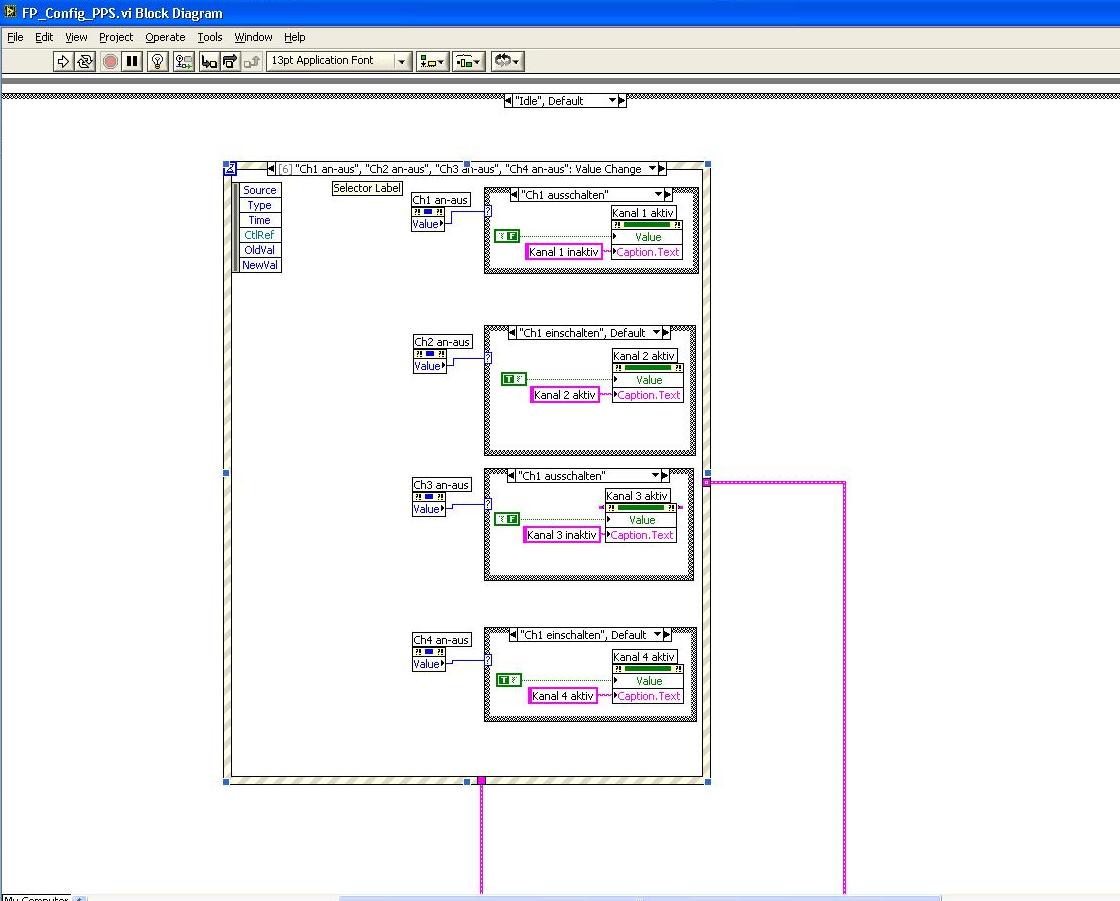
Task: Select the Type event data node
Action: coord(259,205)
